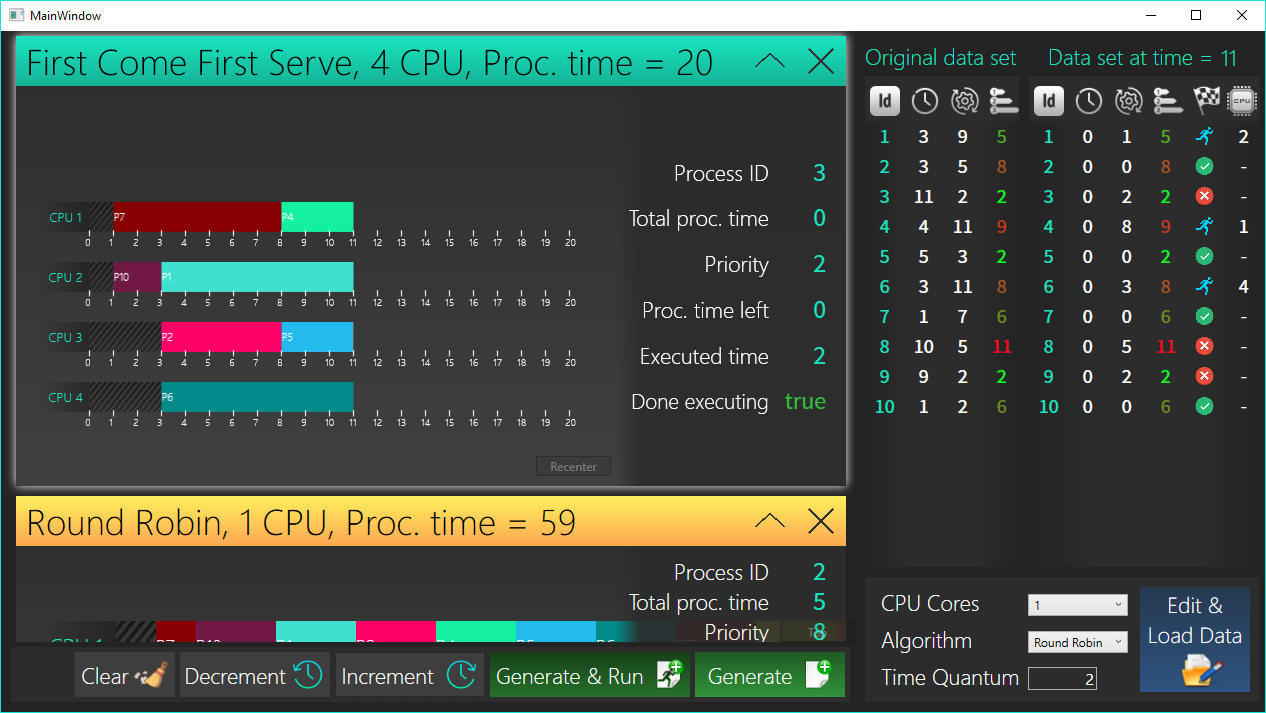The image size is (1266, 713).
Task: Click the clock arrival-time icon in original data set
Action: 924,100
